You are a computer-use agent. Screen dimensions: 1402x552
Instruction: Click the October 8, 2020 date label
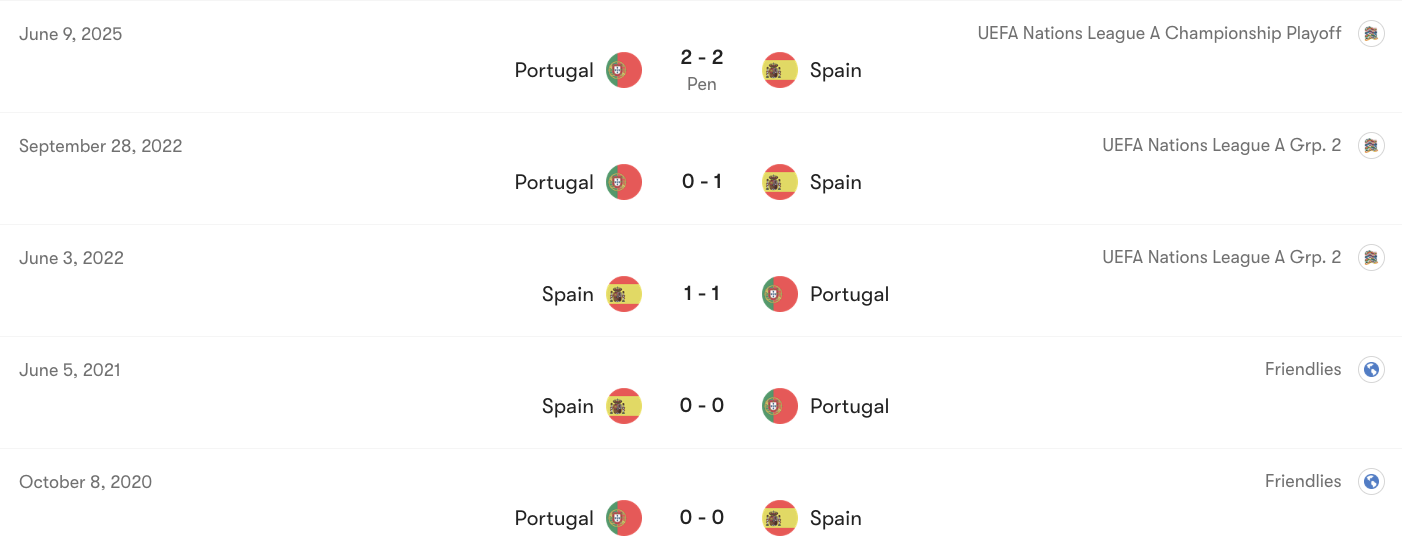click(x=86, y=482)
